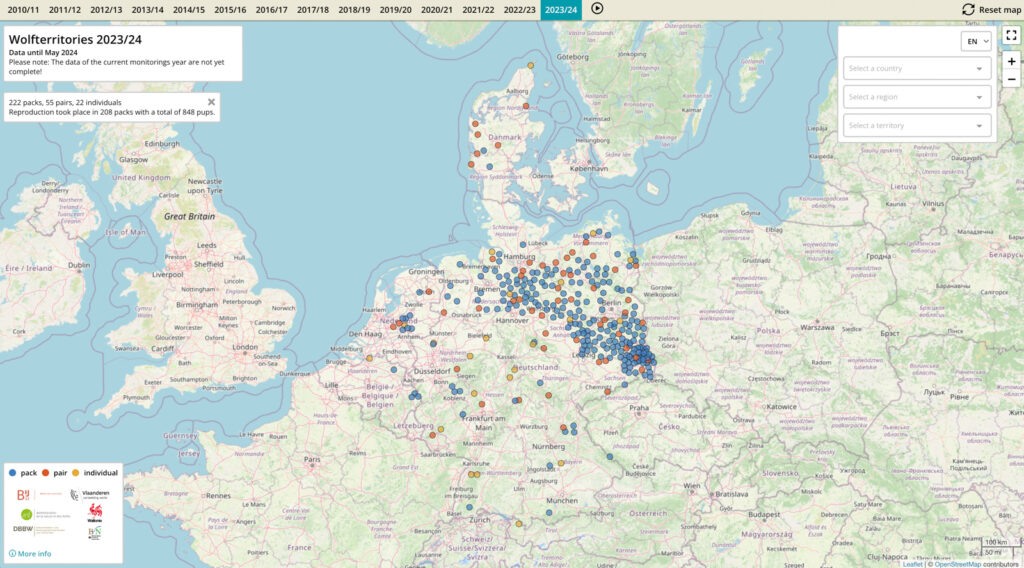Zoom in with the plus button

click(x=1011, y=61)
